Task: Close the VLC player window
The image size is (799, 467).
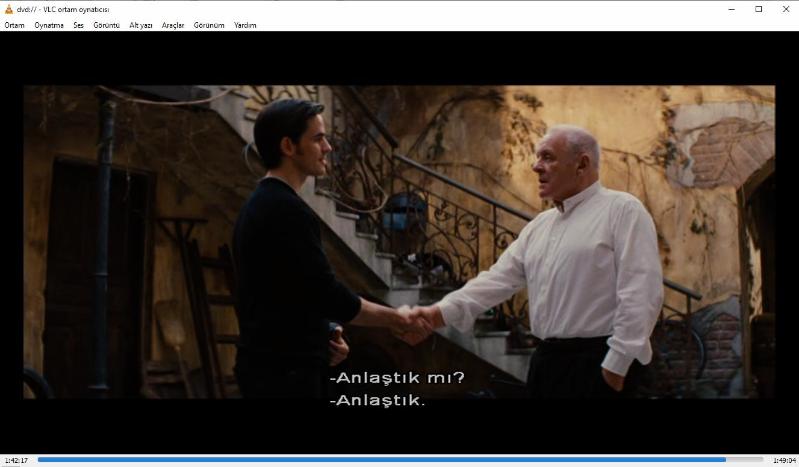Action: (x=785, y=9)
